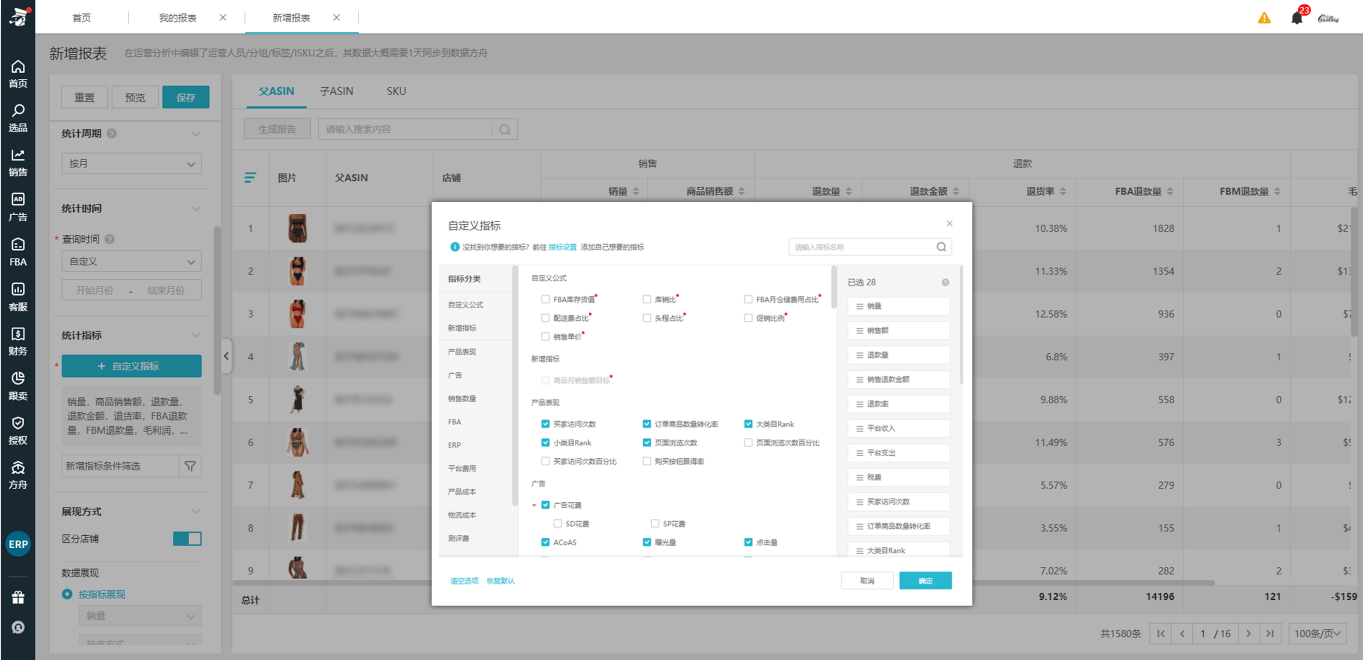Click the 清空选项 link

point(464,581)
